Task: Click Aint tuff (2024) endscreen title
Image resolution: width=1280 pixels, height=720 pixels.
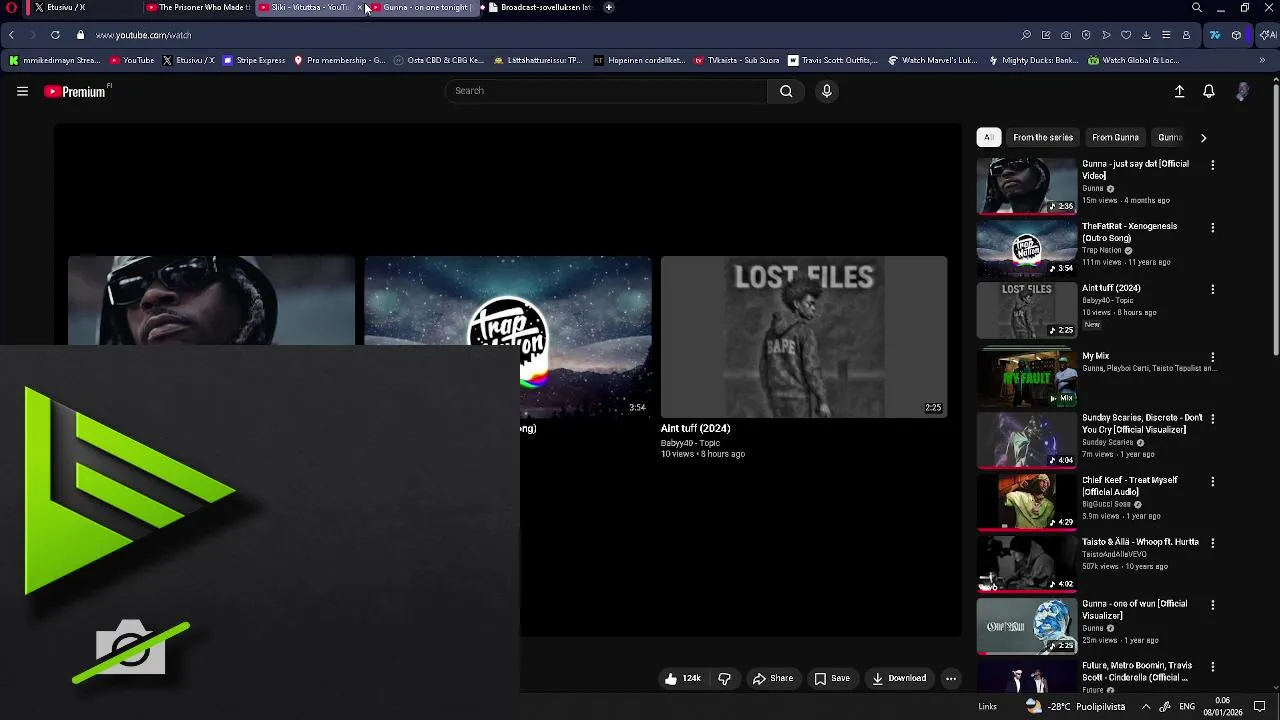Action: (695, 428)
